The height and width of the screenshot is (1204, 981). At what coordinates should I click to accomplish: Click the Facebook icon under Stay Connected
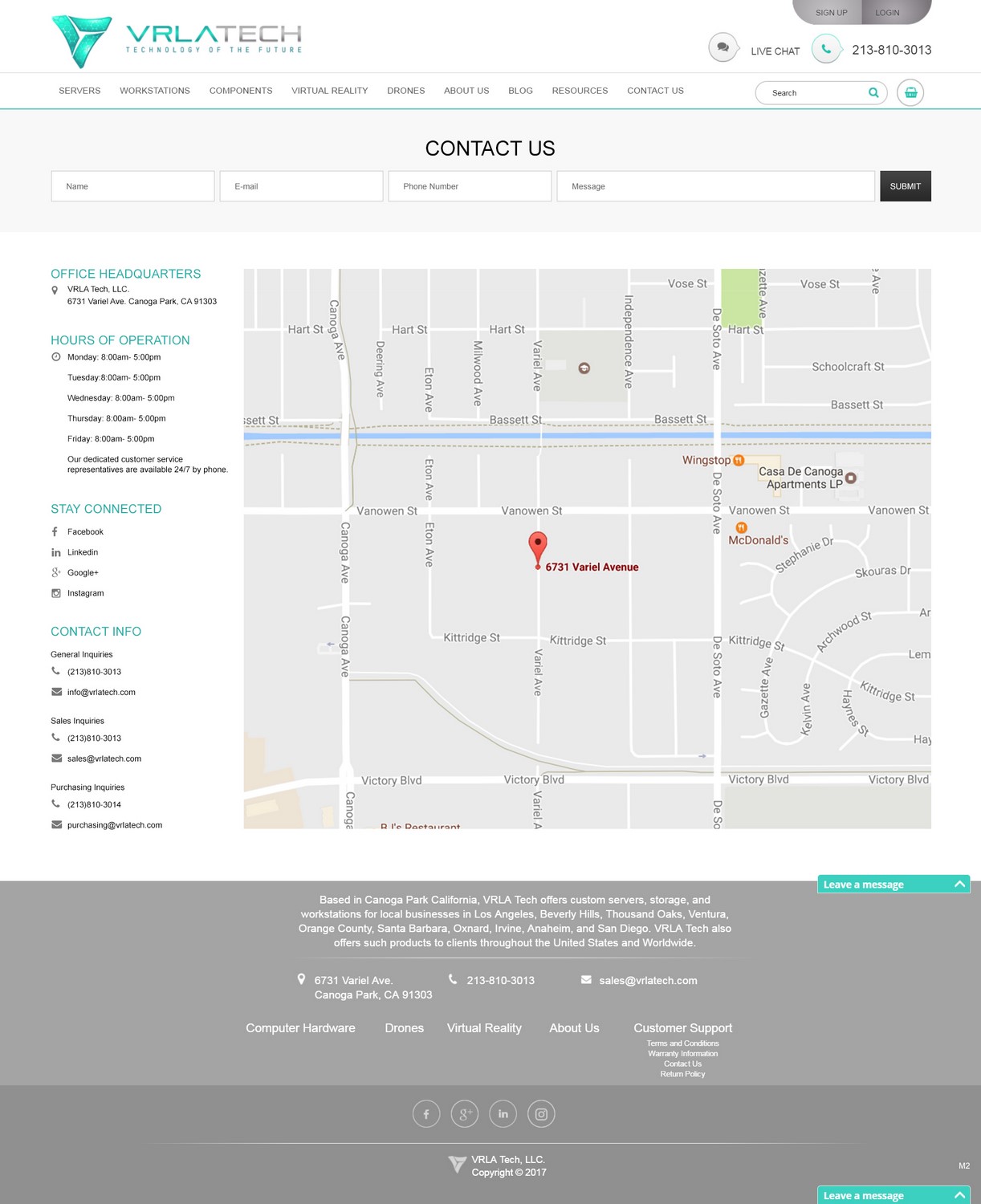pyautogui.click(x=55, y=531)
